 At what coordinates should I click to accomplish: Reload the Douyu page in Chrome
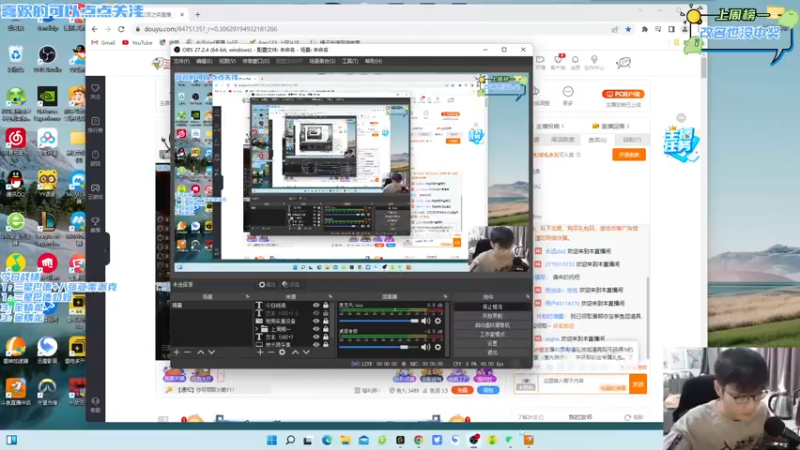121,29
